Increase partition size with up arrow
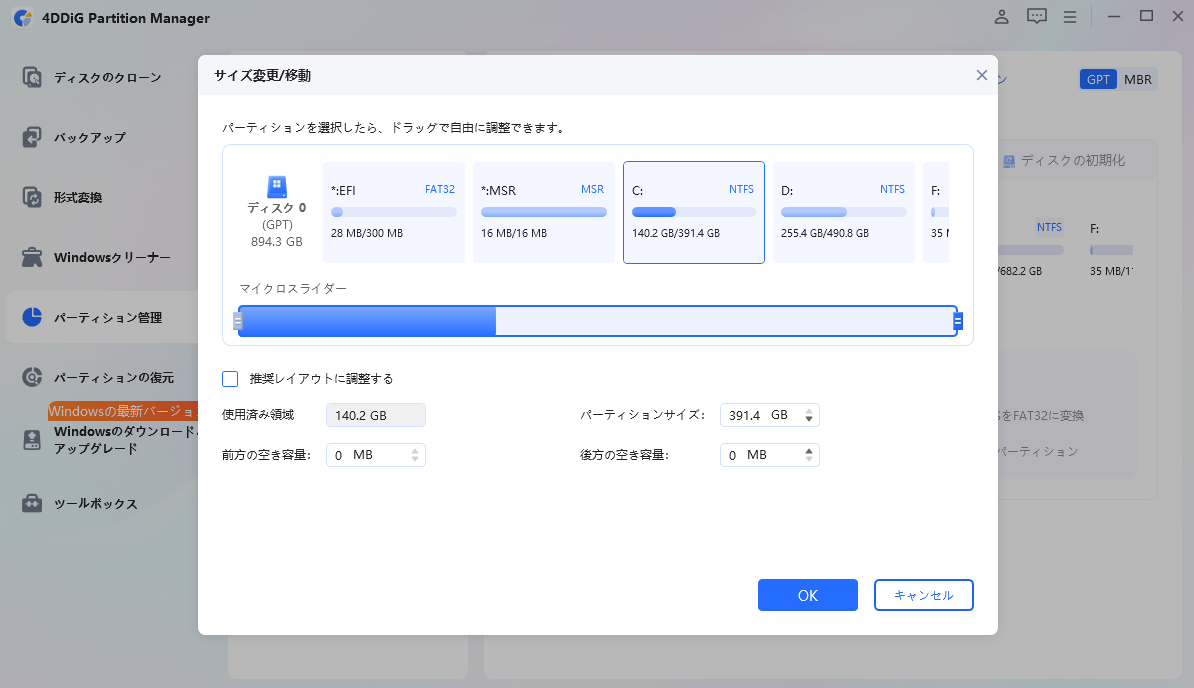Image resolution: width=1194 pixels, height=688 pixels. pyautogui.click(x=809, y=411)
